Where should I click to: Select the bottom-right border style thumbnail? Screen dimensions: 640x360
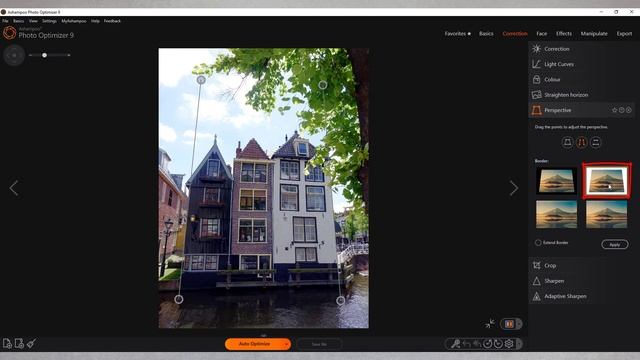(x=607, y=214)
